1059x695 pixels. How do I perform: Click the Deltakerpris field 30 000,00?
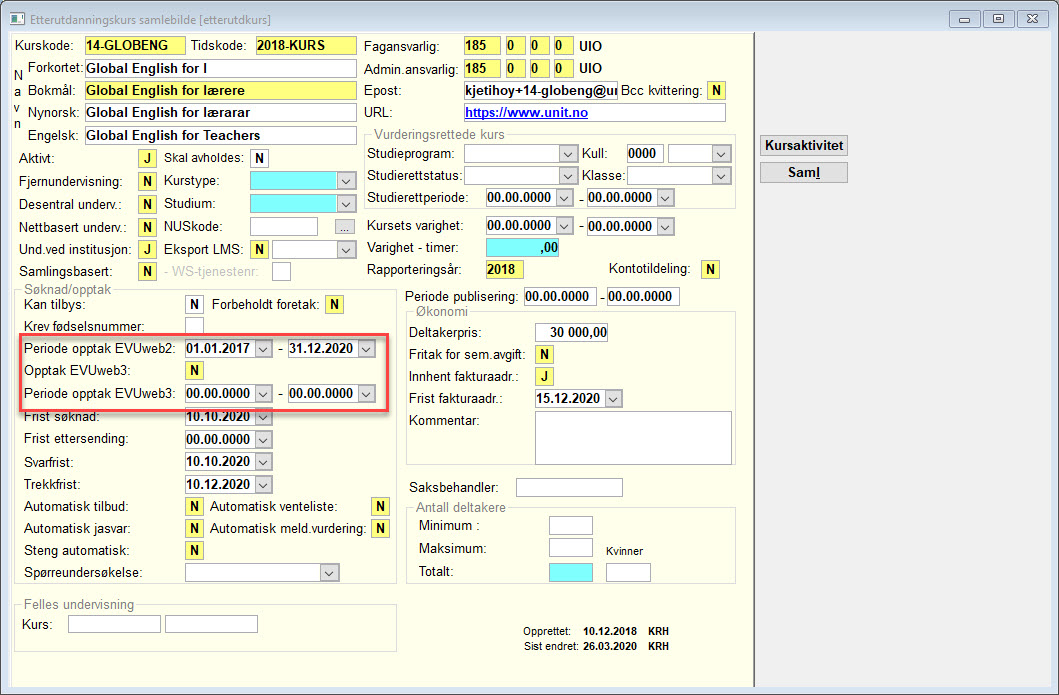pyautogui.click(x=571, y=332)
